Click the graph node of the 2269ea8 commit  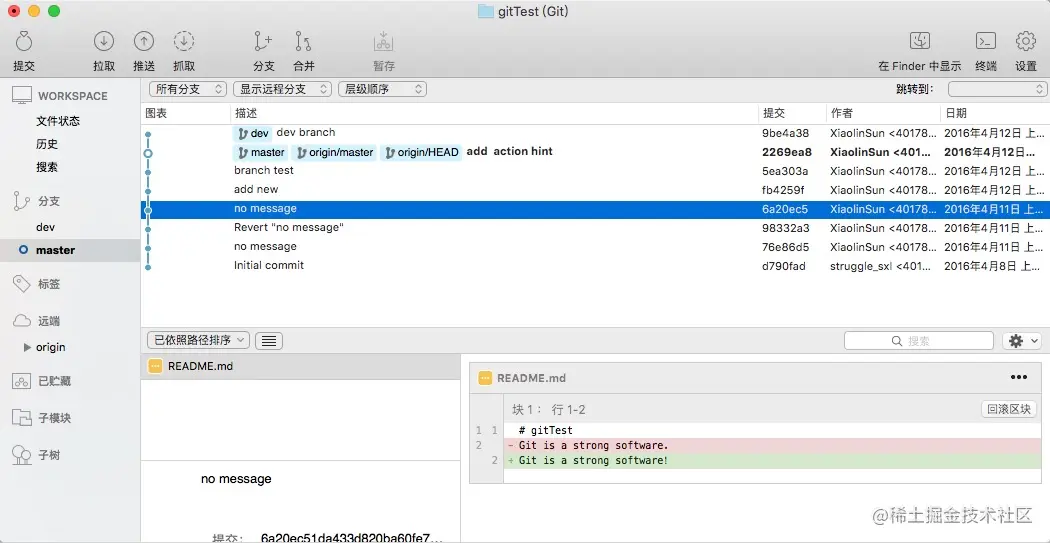148,153
